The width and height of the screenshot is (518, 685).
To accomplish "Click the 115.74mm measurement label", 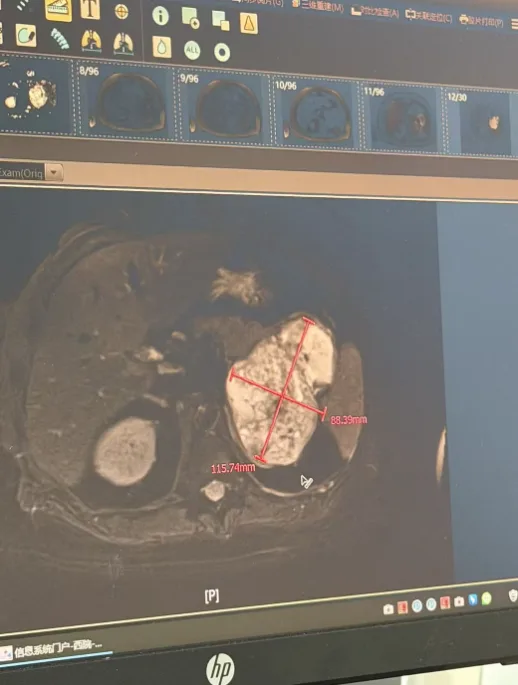I will pyautogui.click(x=233, y=468).
